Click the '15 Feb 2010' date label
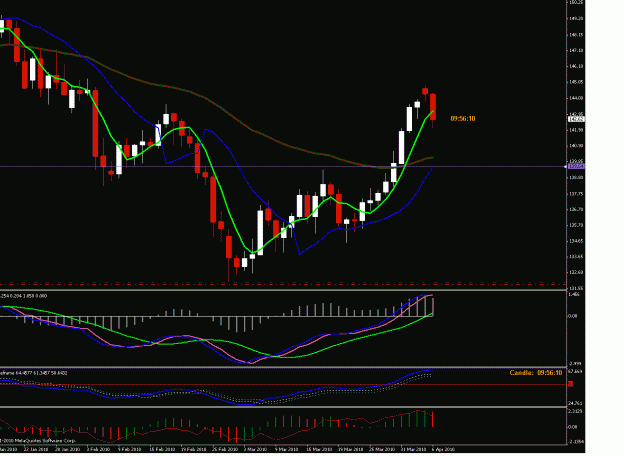This screenshot has width=625, height=456. click(162, 449)
